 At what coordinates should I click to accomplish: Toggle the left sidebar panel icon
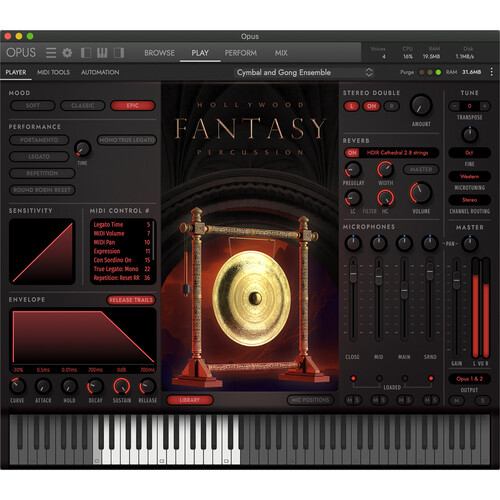tap(86, 53)
